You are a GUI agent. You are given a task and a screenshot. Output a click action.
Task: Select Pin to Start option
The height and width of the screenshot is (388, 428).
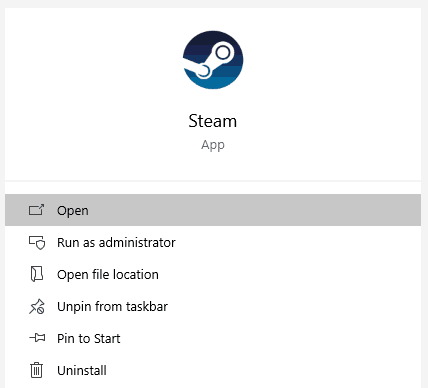213,338
